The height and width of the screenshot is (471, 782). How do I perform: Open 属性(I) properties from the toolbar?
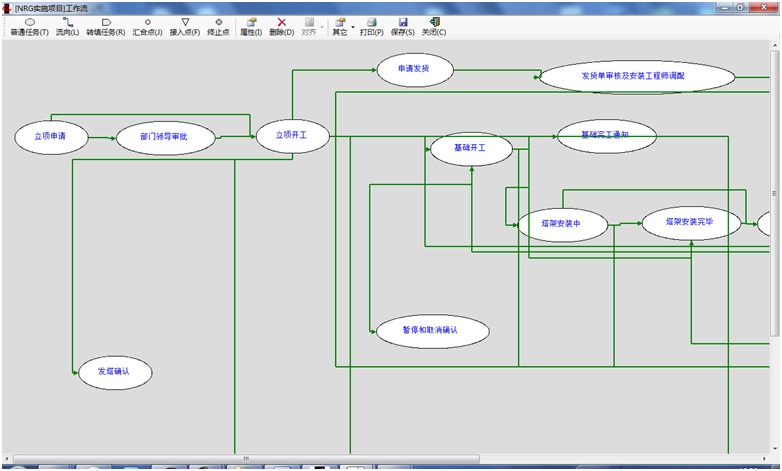(x=250, y=27)
